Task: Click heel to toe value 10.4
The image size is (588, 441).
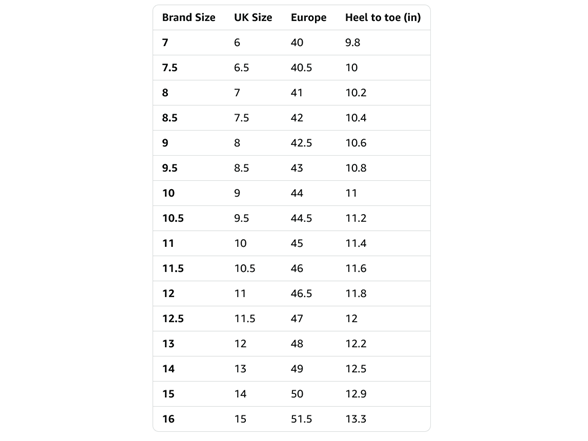Action: [x=356, y=118]
